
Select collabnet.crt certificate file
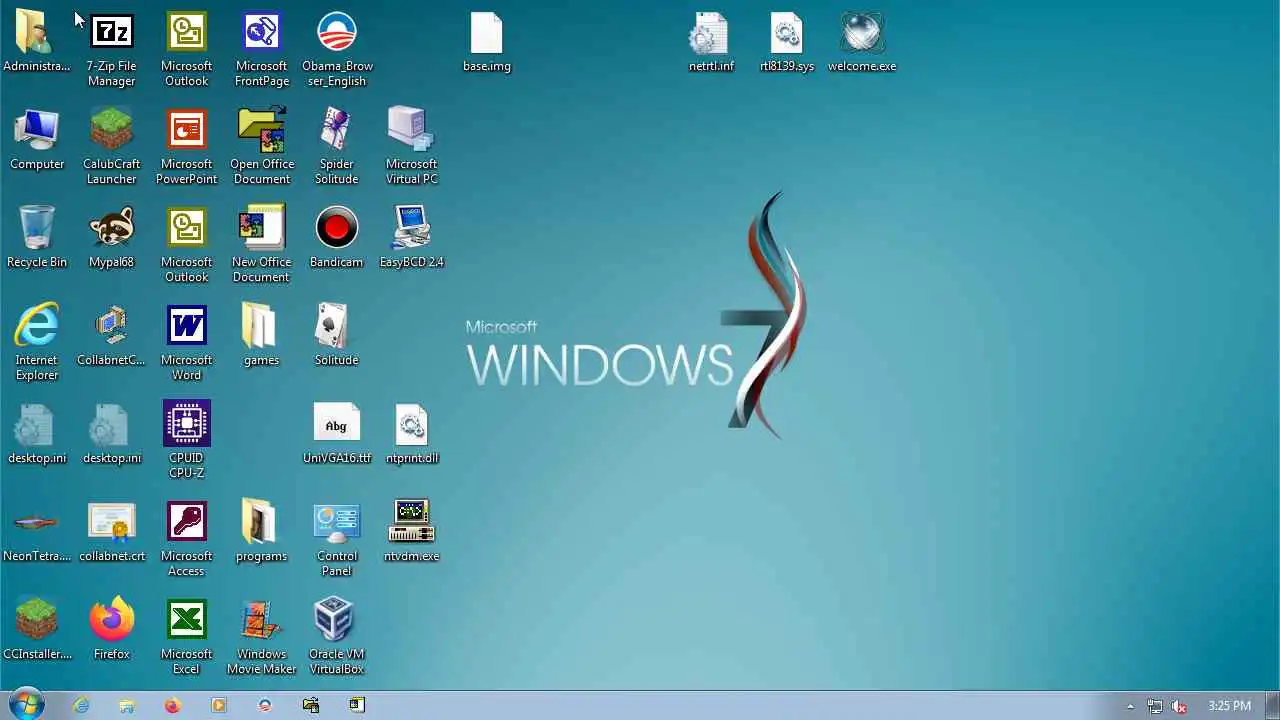(x=111, y=532)
